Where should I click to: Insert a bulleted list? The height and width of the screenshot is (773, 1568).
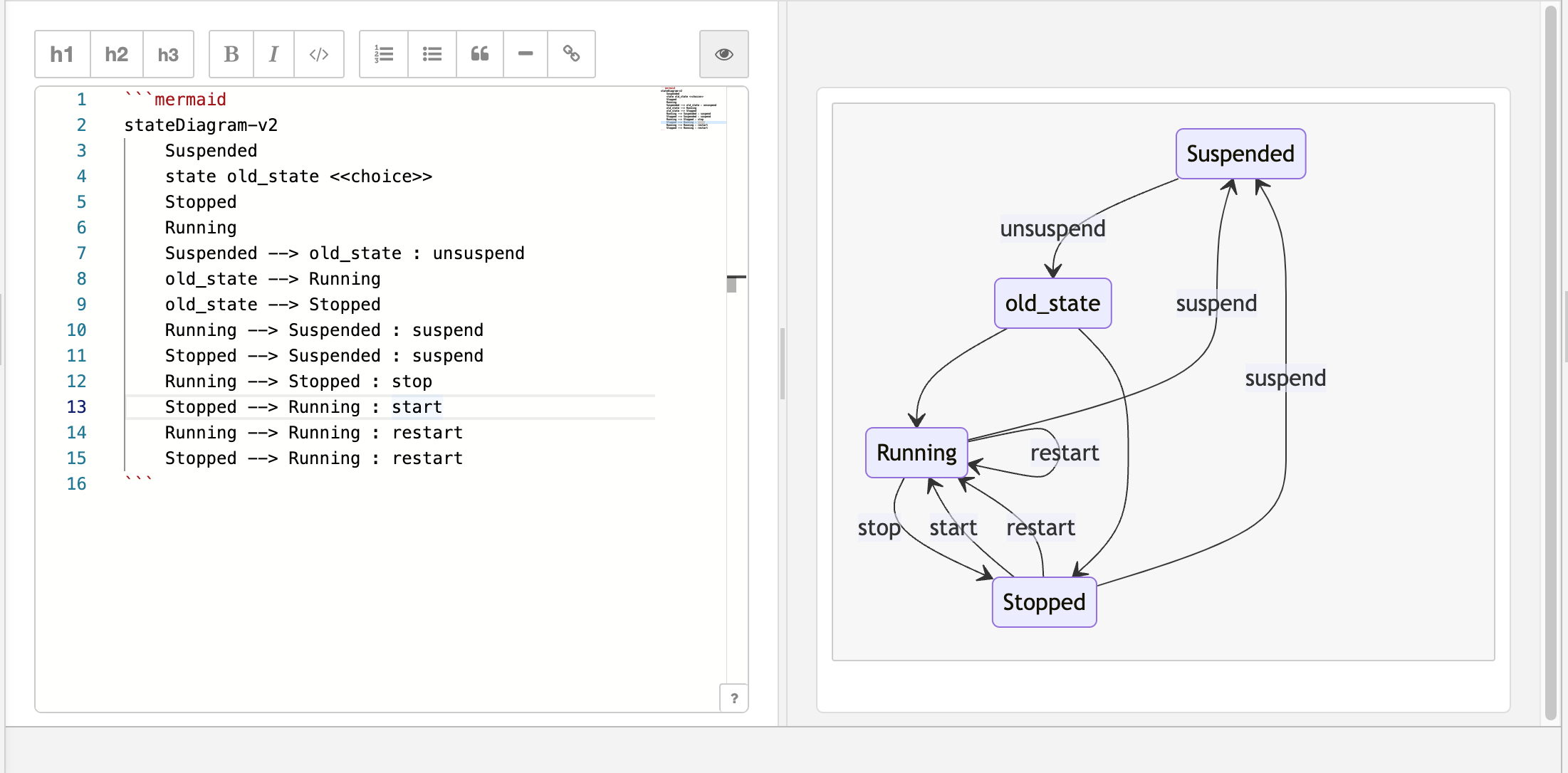click(x=432, y=54)
